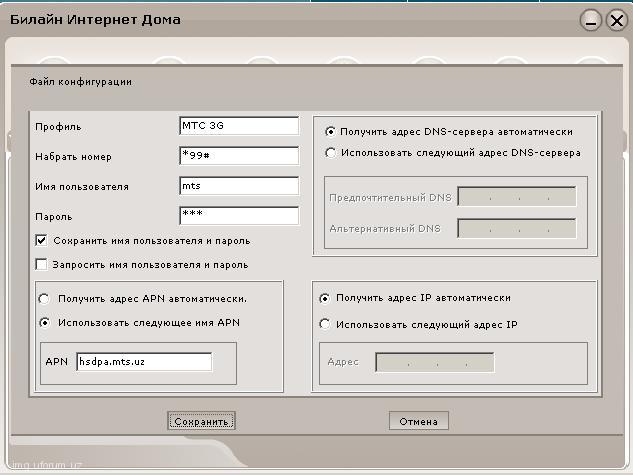The height and width of the screenshot is (475, 633).
Task: Click into the Пароль password field
Action: coord(239,216)
